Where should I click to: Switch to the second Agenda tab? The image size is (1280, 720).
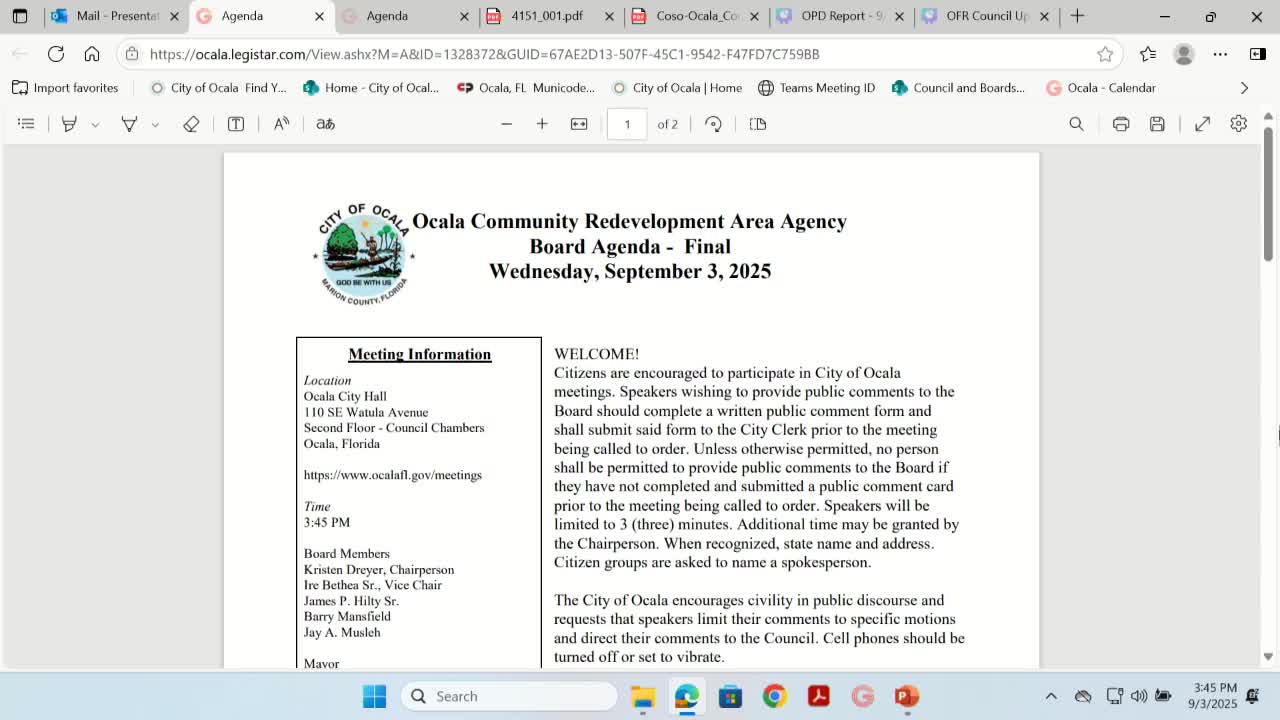pyautogui.click(x=405, y=16)
